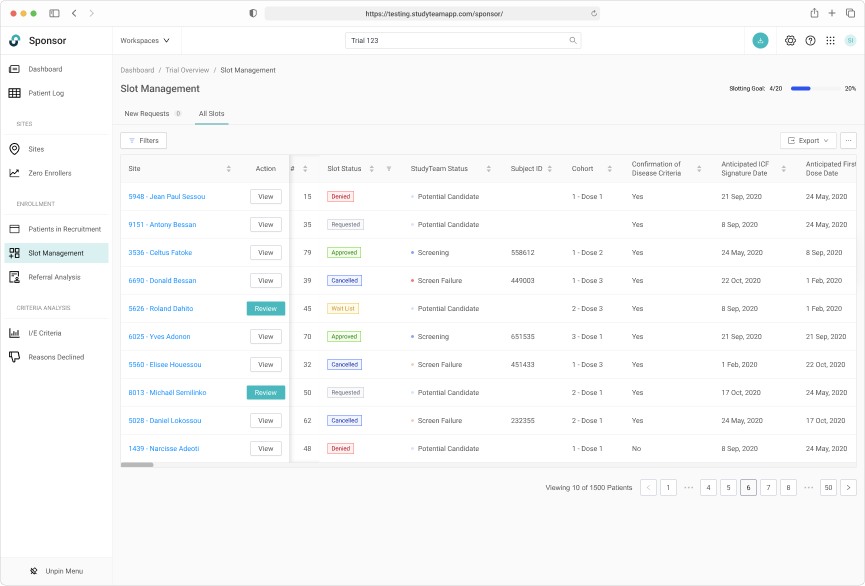Image resolution: width=865 pixels, height=586 pixels.
Task: Click the horizontal table scrollbar
Action: point(137,465)
